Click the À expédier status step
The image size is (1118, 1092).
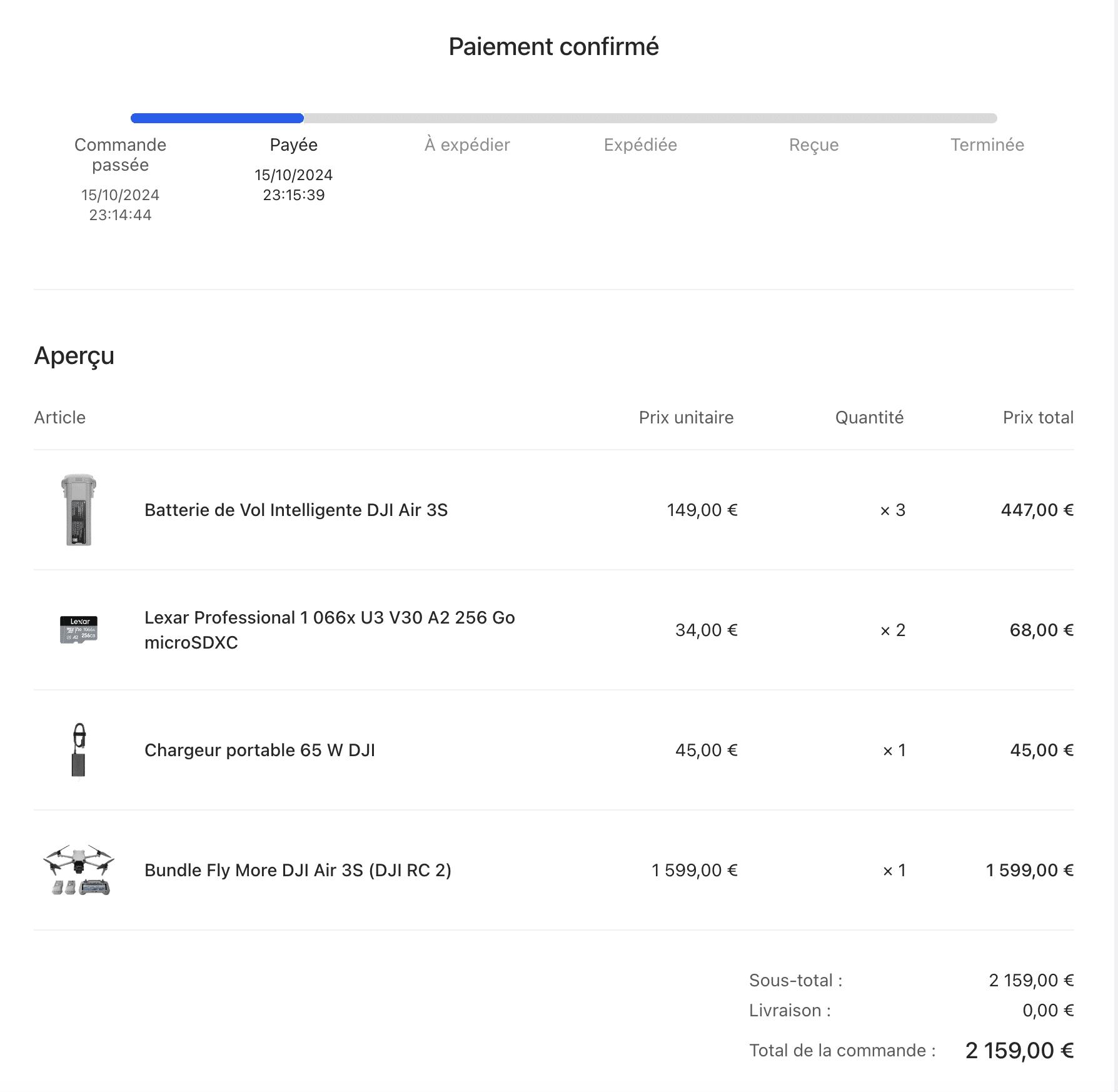click(x=467, y=144)
